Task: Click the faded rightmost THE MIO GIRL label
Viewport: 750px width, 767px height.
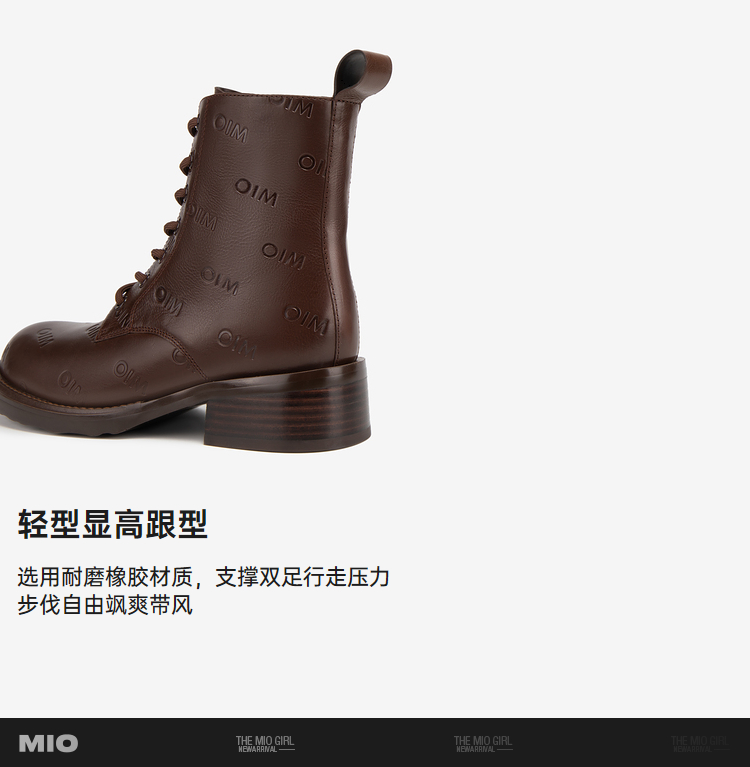Action: pyautogui.click(x=700, y=743)
